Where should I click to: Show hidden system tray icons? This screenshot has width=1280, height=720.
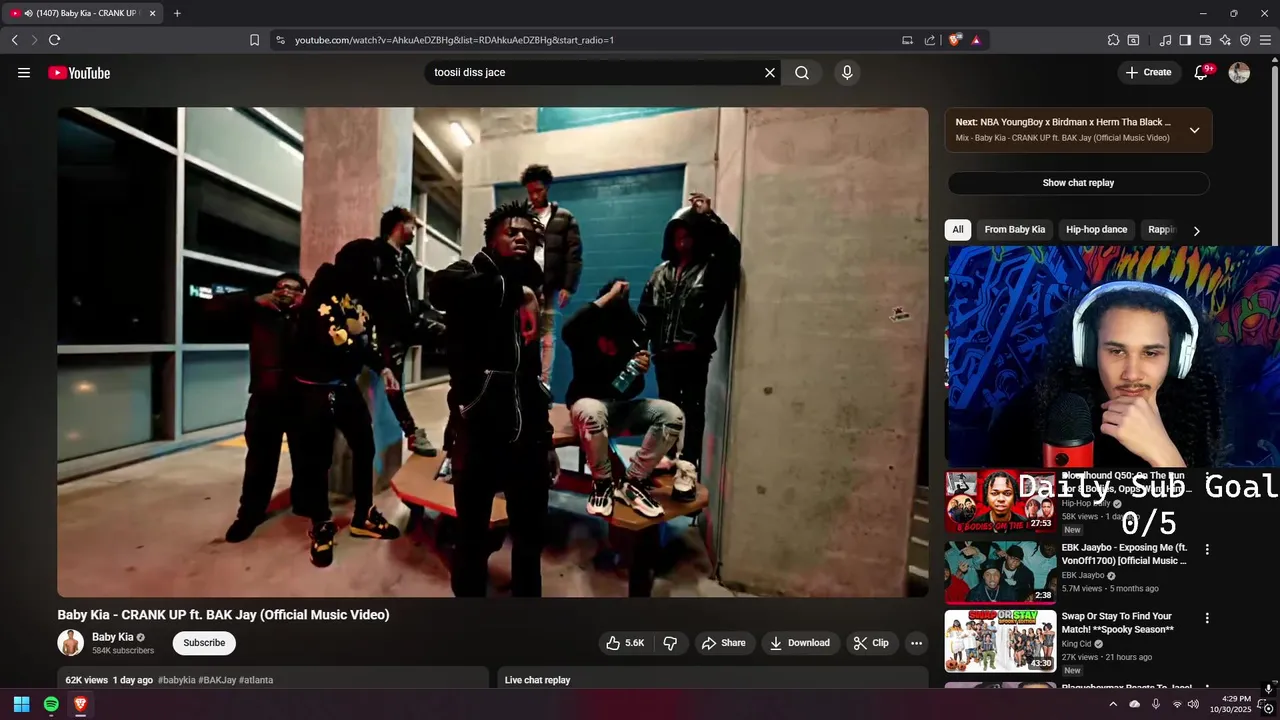point(1113,705)
